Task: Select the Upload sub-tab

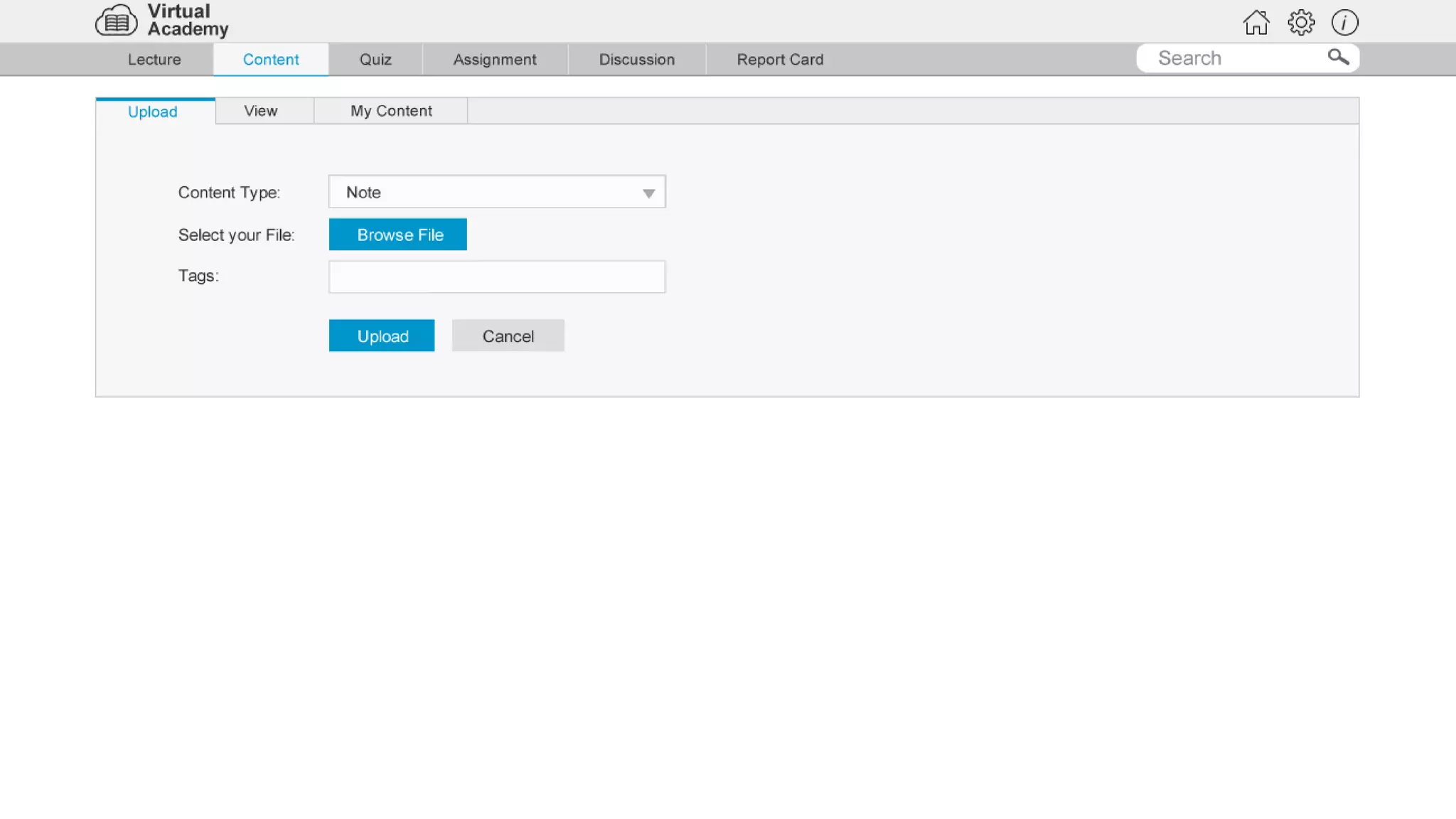Action: [153, 112]
